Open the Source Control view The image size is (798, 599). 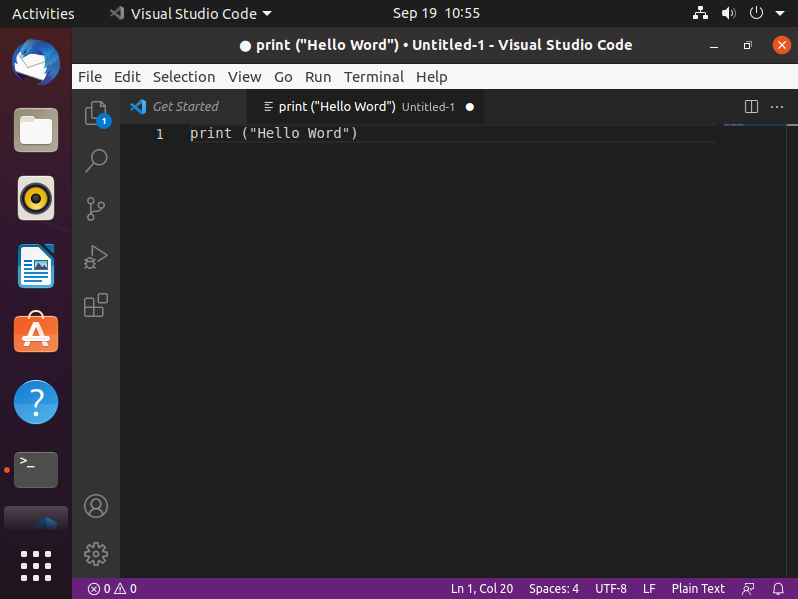tap(96, 209)
